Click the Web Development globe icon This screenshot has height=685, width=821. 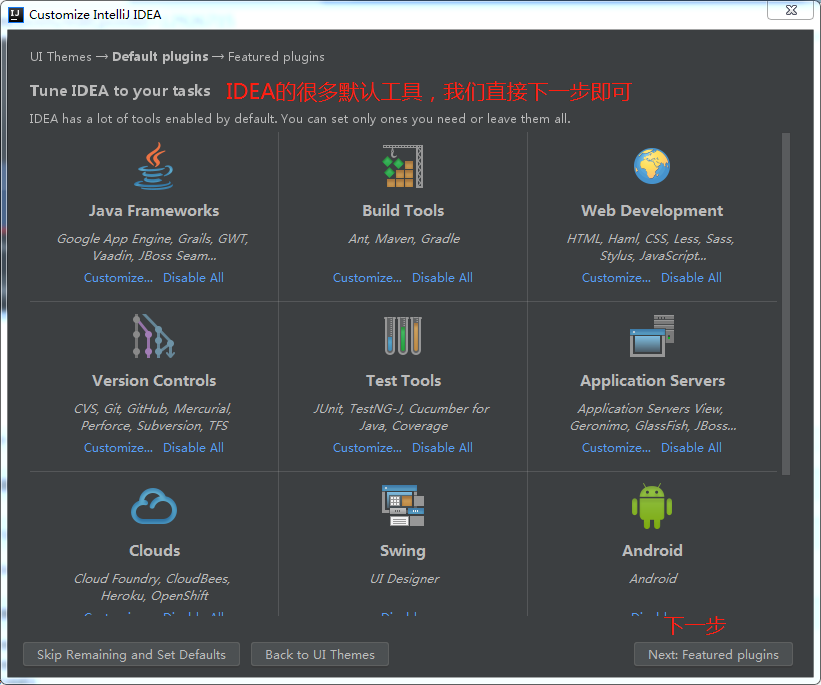point(652,167)
